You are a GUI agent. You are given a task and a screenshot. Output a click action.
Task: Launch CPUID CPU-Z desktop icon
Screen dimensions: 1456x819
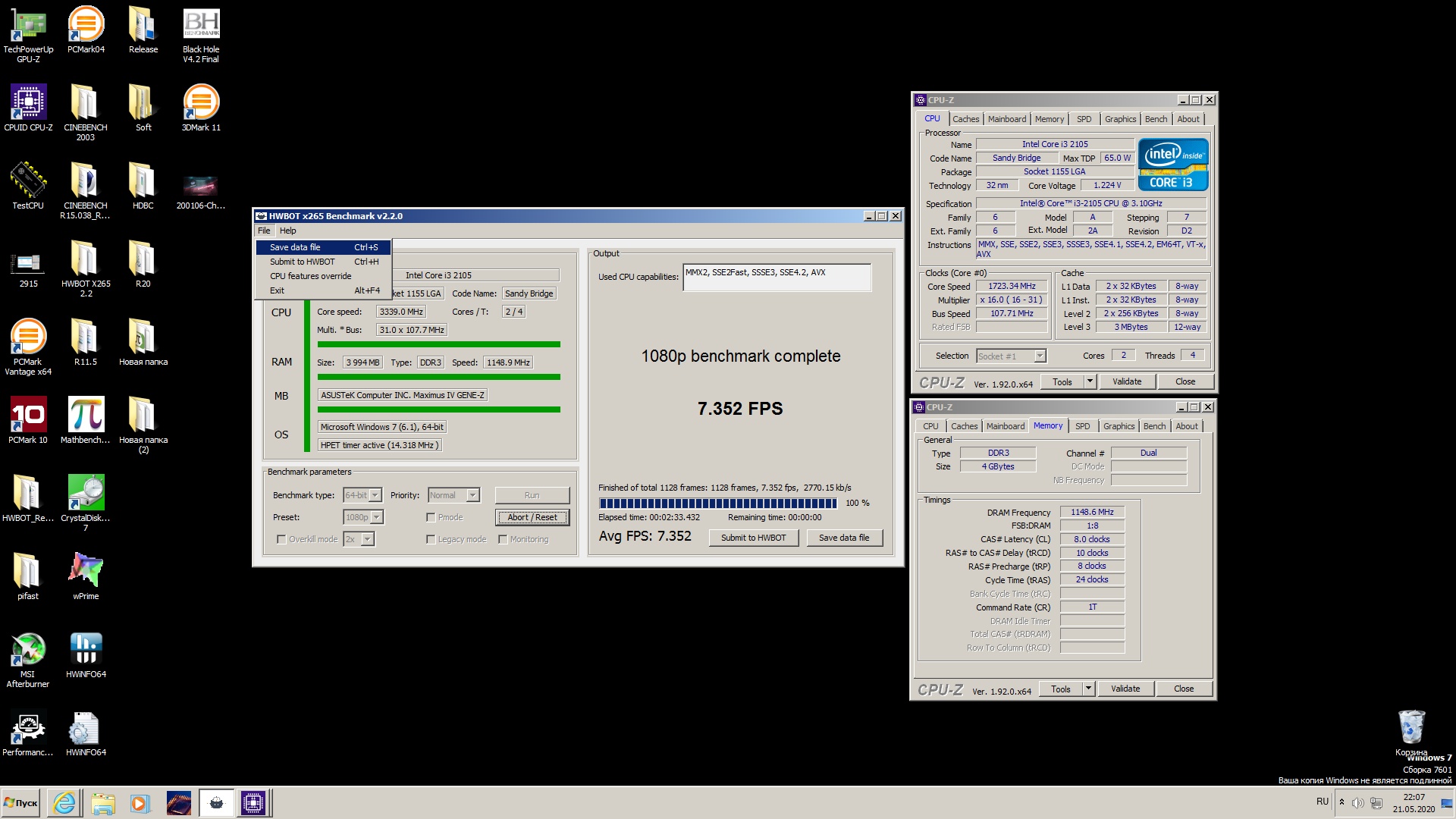coord(28,108)
